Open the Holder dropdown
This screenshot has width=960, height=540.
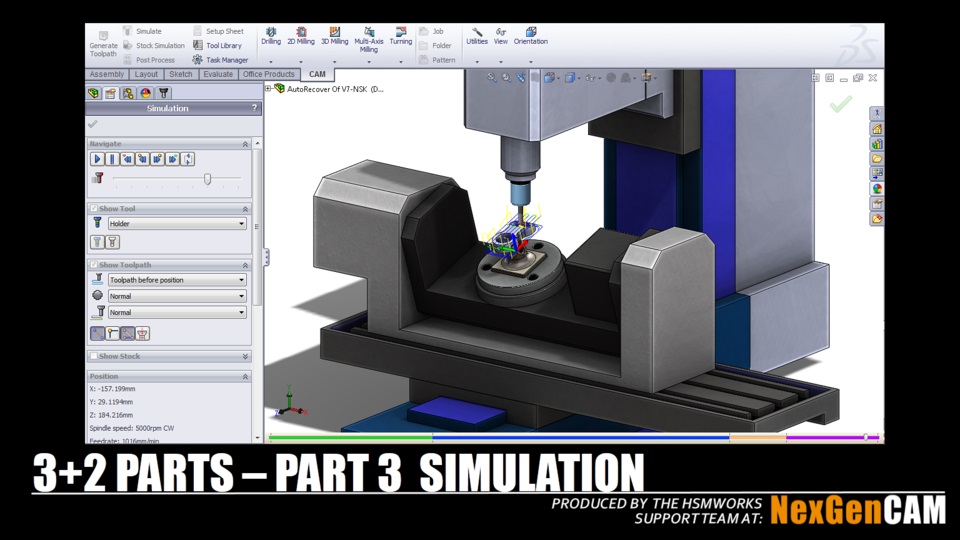click(x=178, y=223)
